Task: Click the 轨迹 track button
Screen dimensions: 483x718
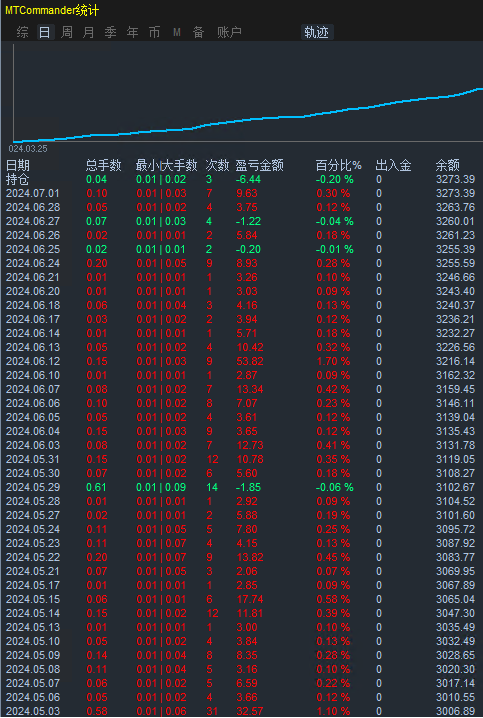Action: [316, 32]
